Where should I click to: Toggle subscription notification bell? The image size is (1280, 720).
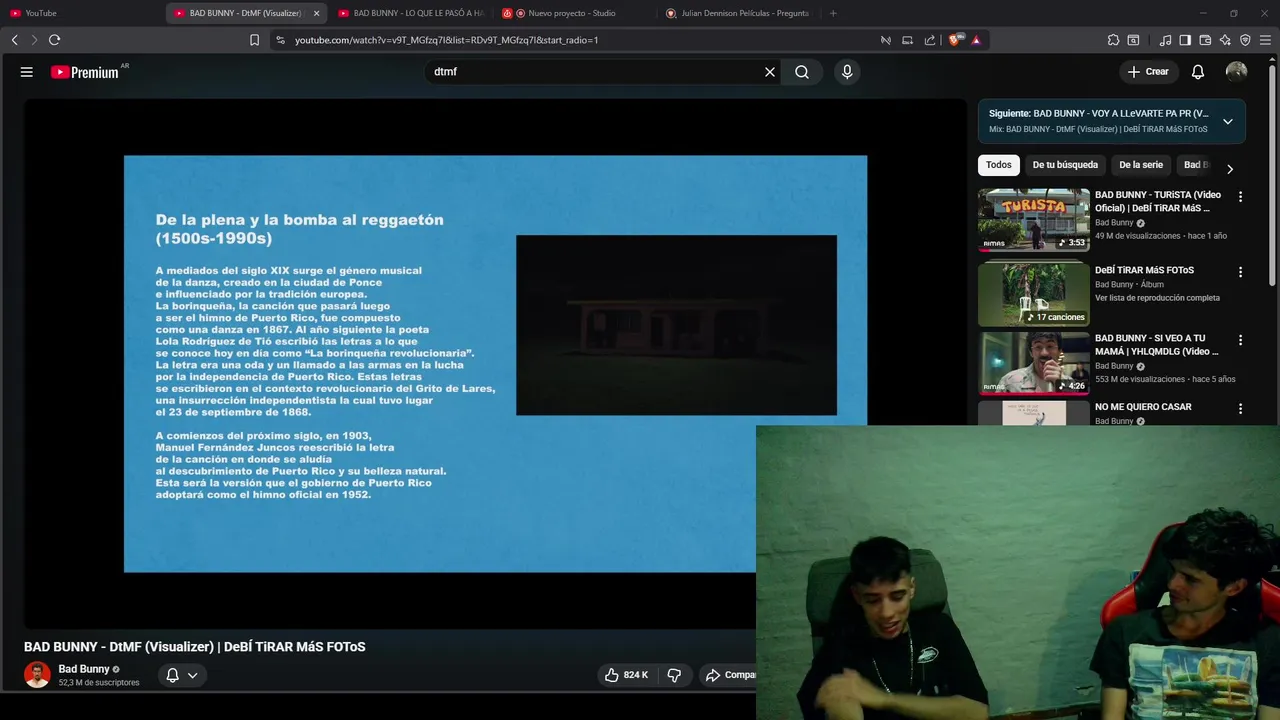(172, 675)
